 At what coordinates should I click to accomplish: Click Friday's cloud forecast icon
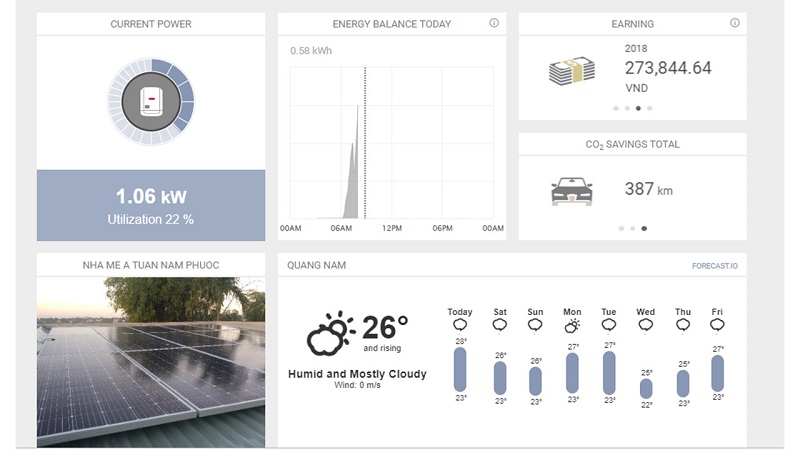[717, 326]
